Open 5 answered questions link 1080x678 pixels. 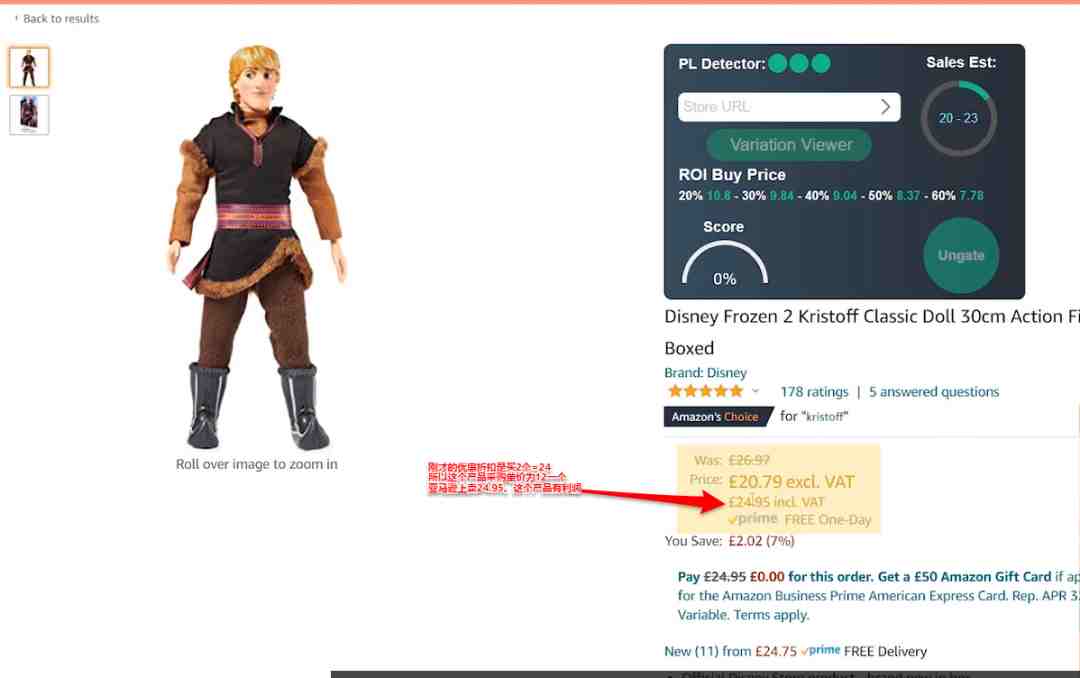point(934,392)
